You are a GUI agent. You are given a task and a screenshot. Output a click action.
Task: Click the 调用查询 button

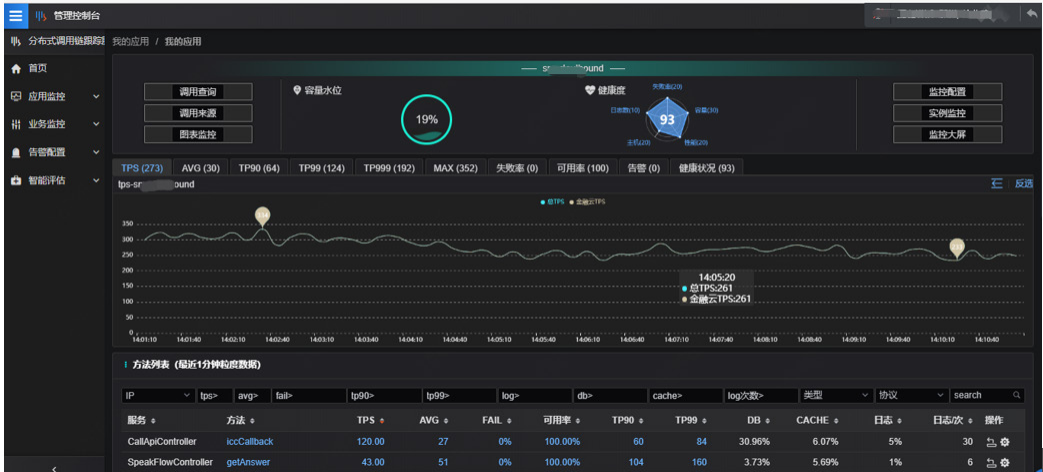(x=198, y=92)
